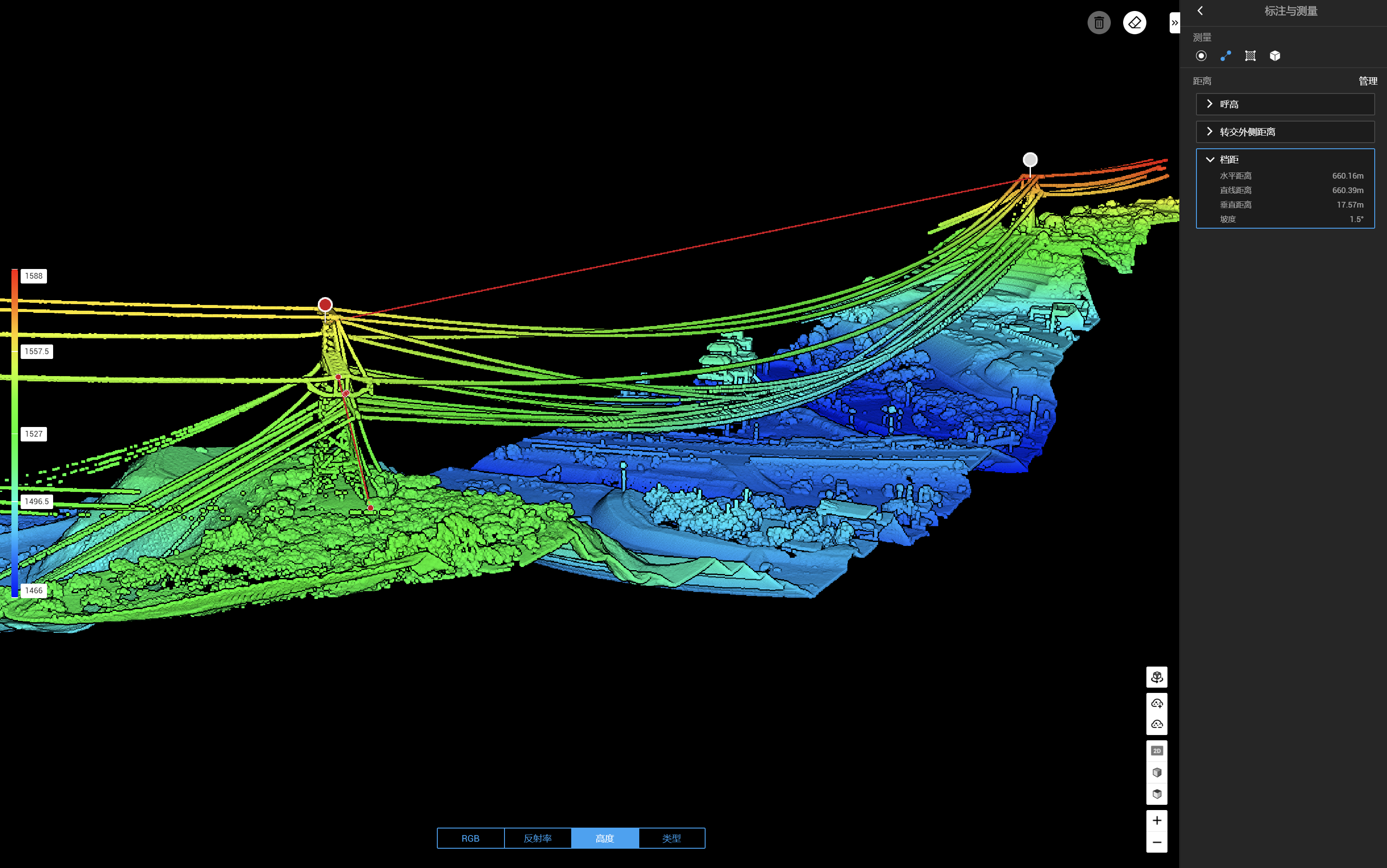Click the eraser clear-annotations icon

[x=1134, y=23]
